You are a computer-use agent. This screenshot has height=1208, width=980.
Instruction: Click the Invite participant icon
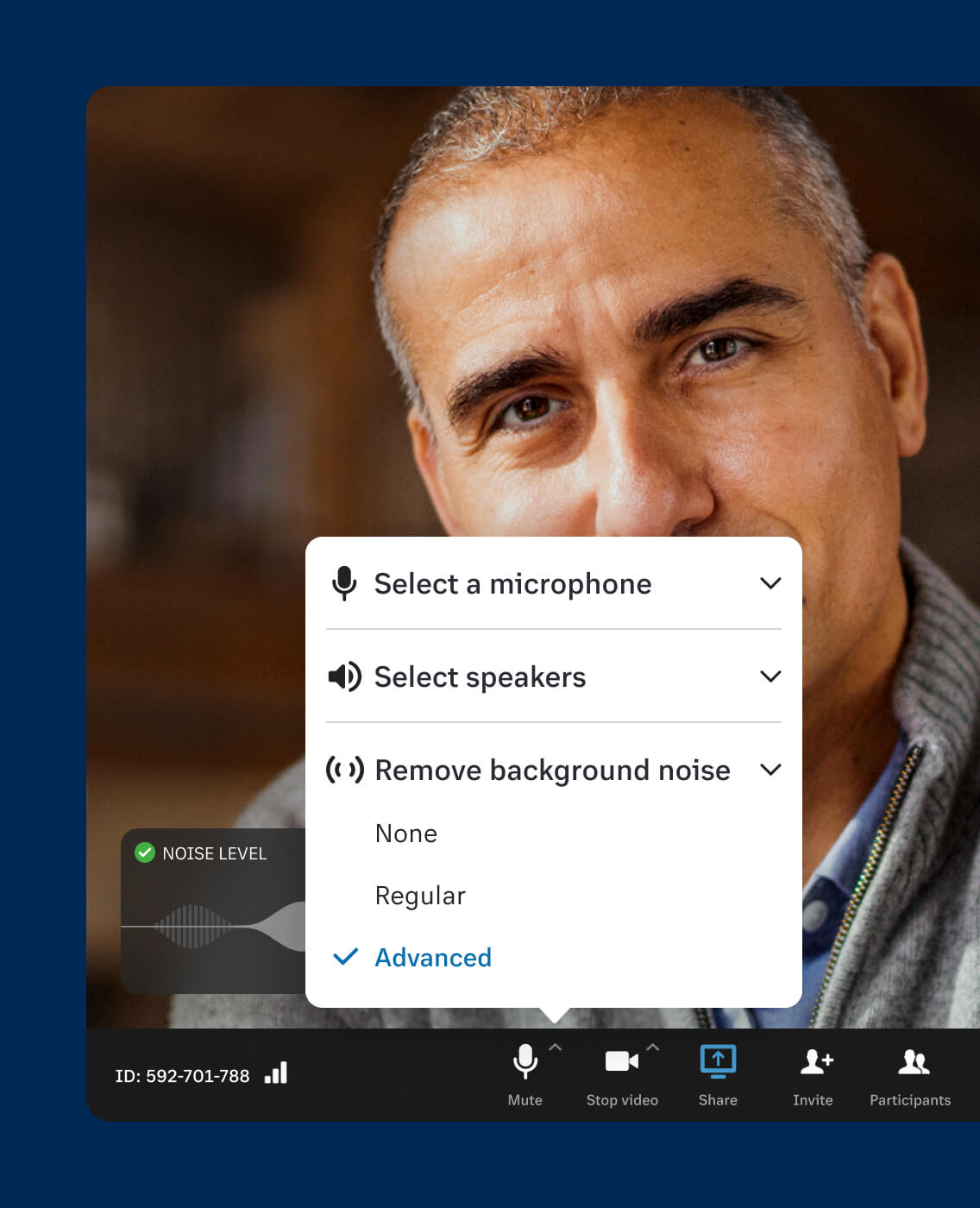point(814,1061)
